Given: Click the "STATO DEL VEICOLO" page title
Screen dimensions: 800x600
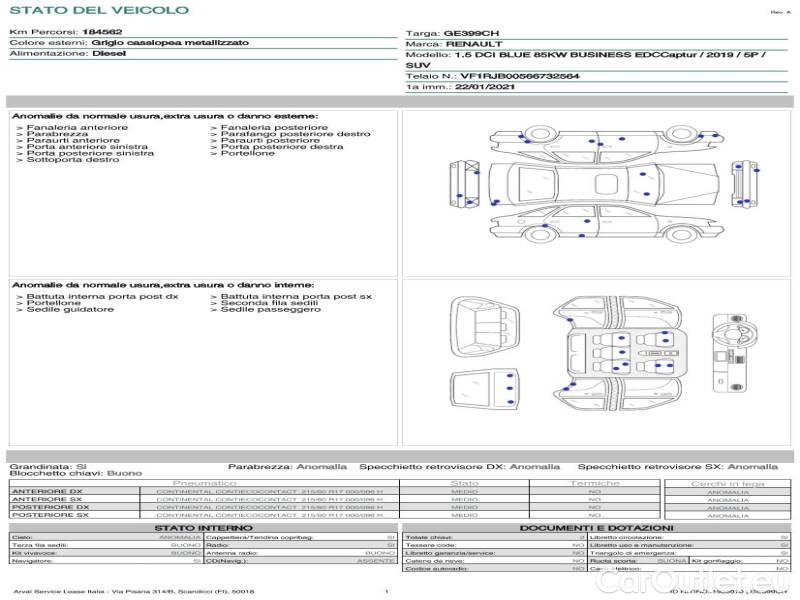Looking at the screenshot, I should 99,10.
